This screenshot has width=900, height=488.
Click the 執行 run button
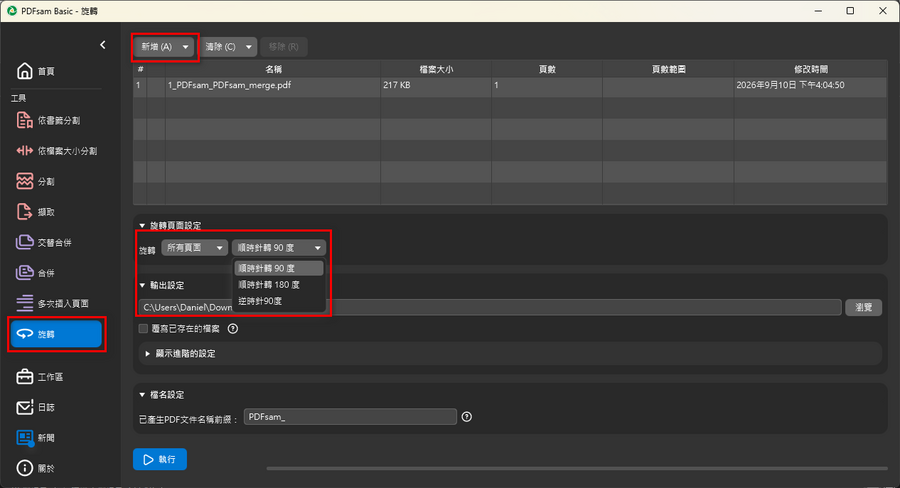(x=160, y=459)
